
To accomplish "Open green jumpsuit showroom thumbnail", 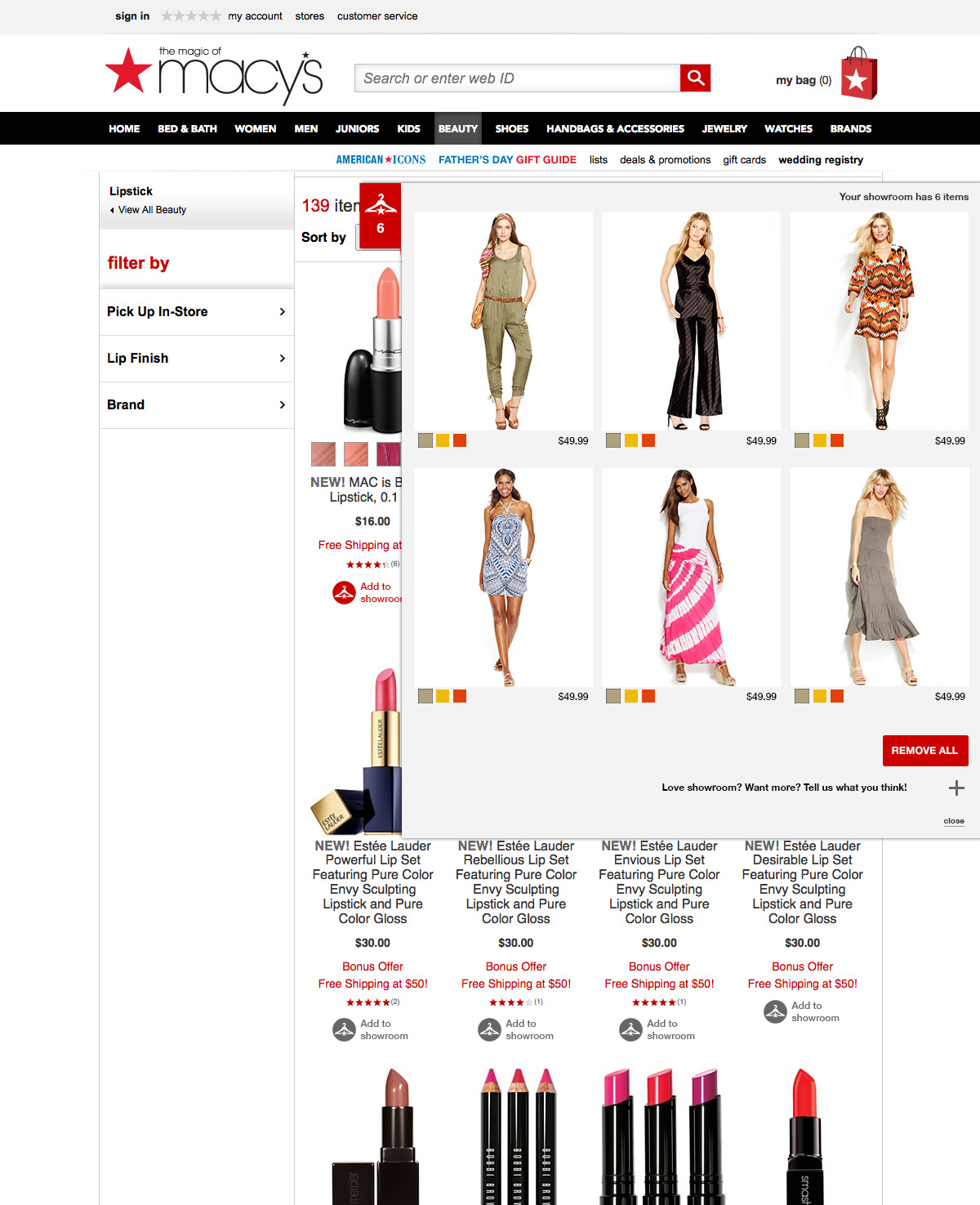I will 503,321.
